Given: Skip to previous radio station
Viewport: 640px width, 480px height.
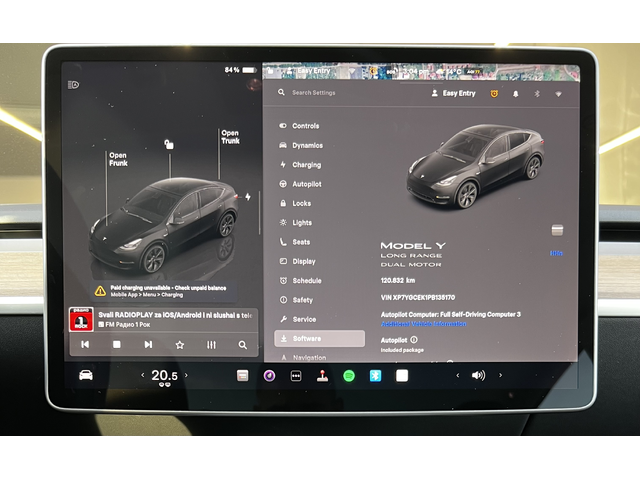Looking at the screenshot, I should tap(85, 345).
